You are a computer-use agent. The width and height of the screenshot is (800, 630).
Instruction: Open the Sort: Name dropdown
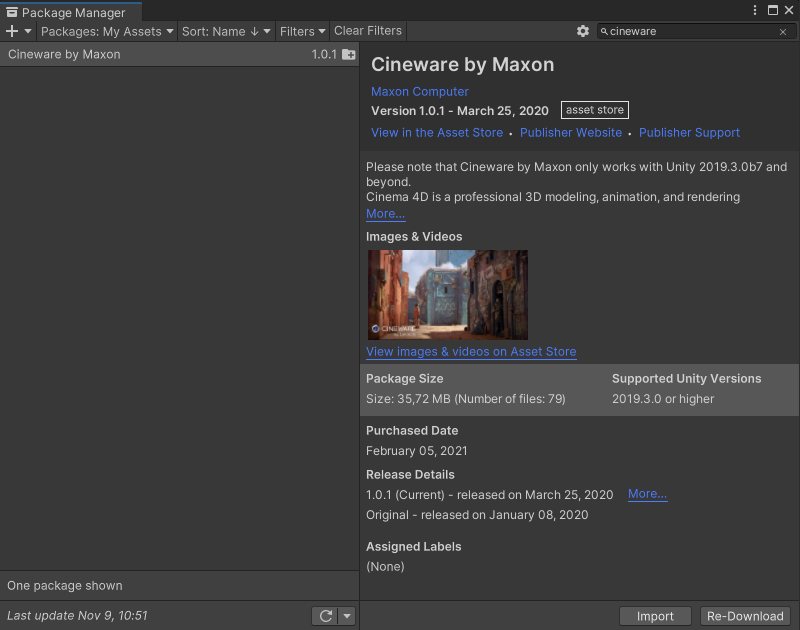click(226, 31)
